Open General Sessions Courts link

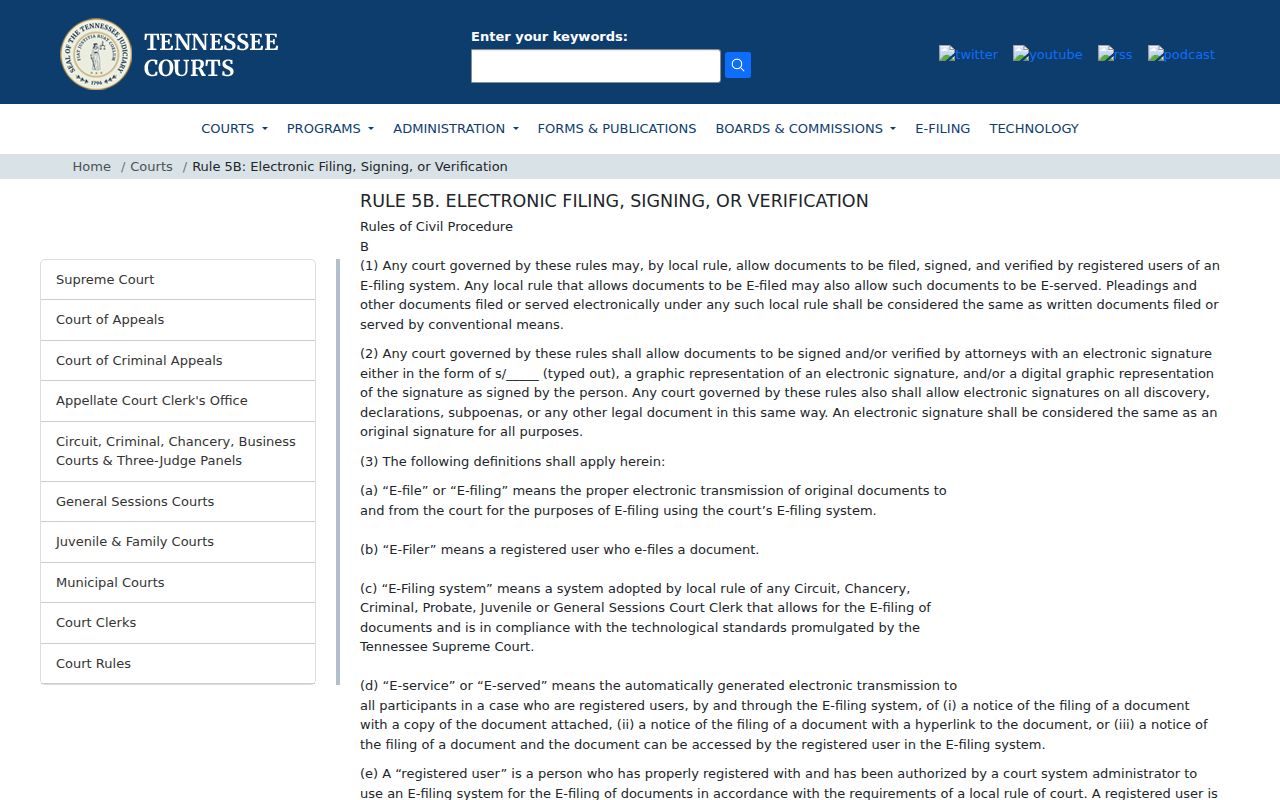click(x=178, y=501)
